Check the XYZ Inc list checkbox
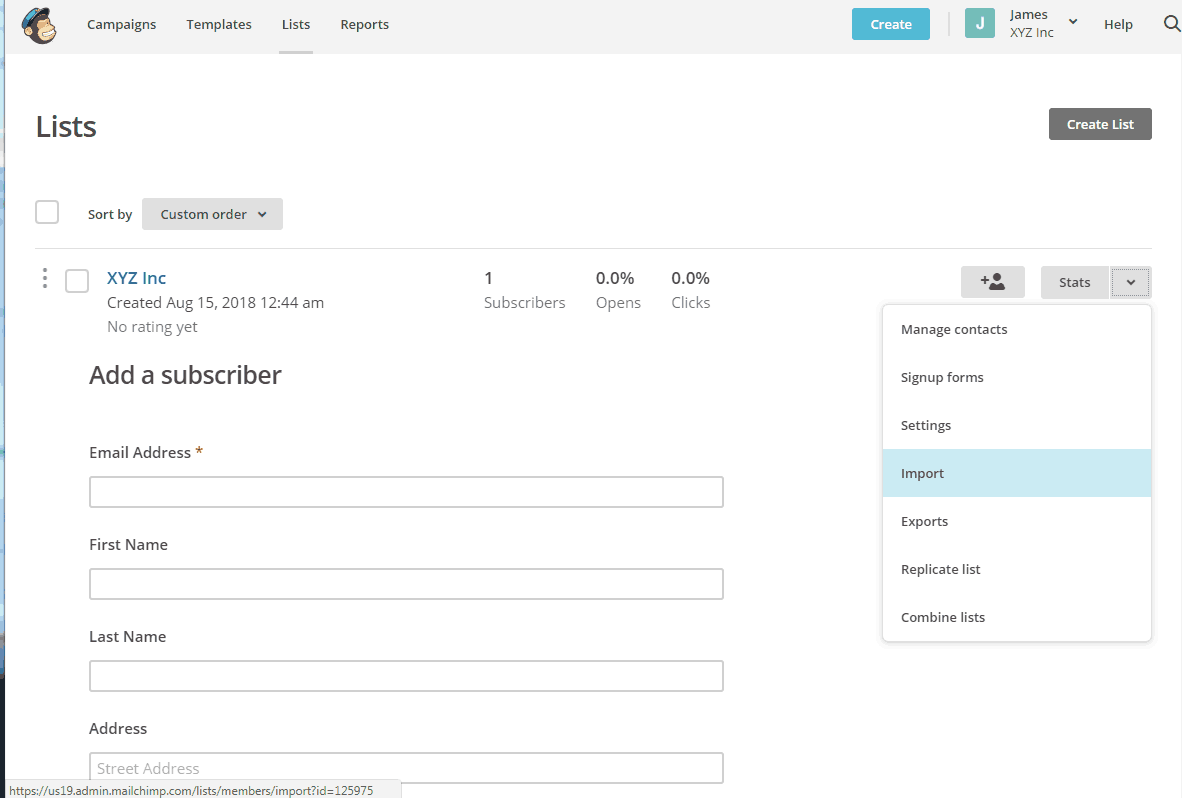 tap(77, 281)
